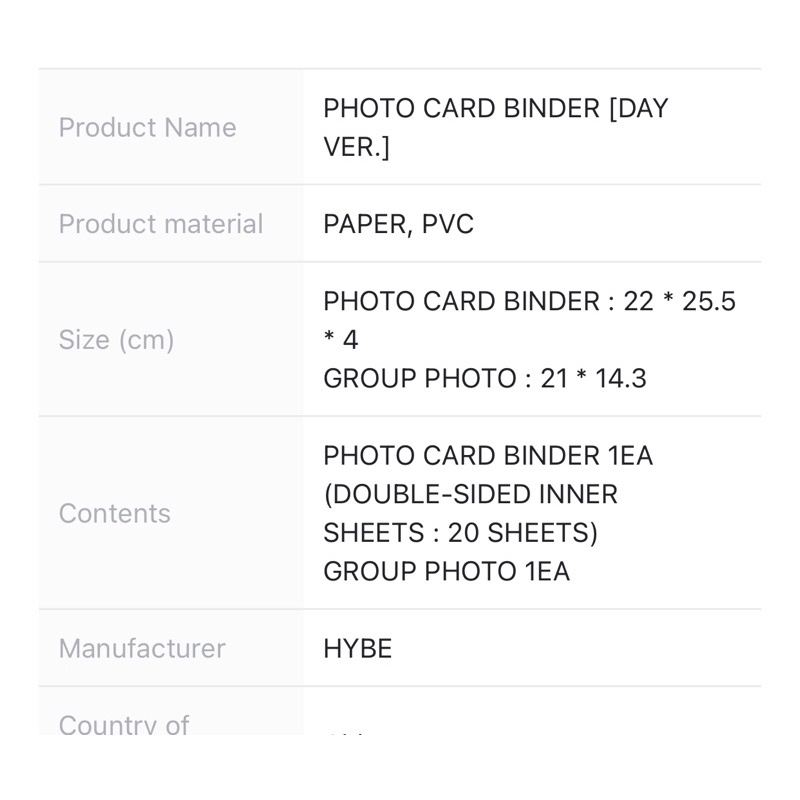This screenshot has width=800, height=800.
Task: Click the partially visible Country of label
Action: click(123, 725)
